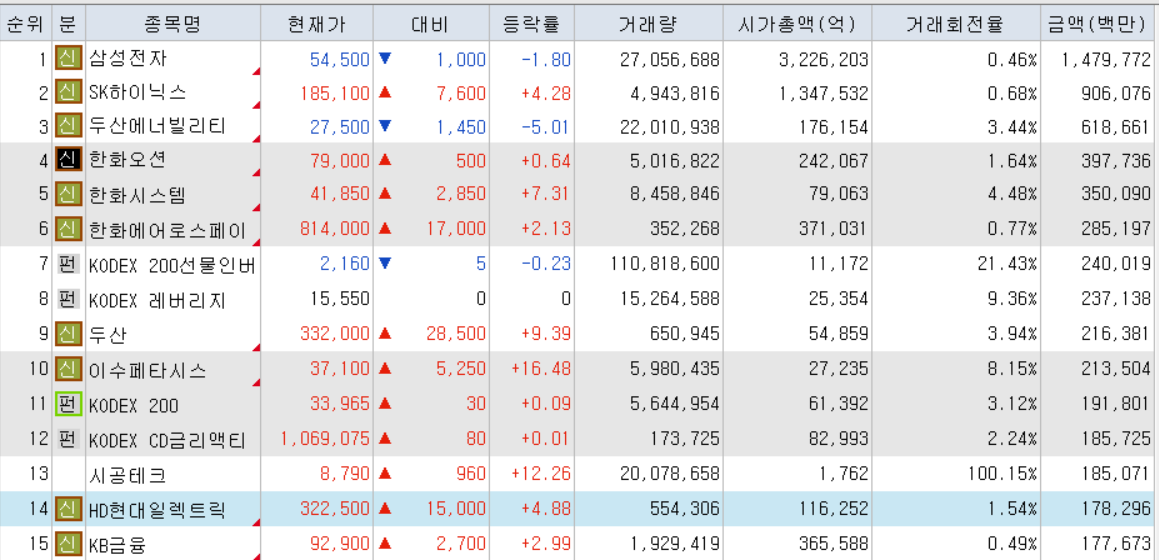
Task: Click the 펀 badge beside KODEX 레버리지
Action: (68, 299)
